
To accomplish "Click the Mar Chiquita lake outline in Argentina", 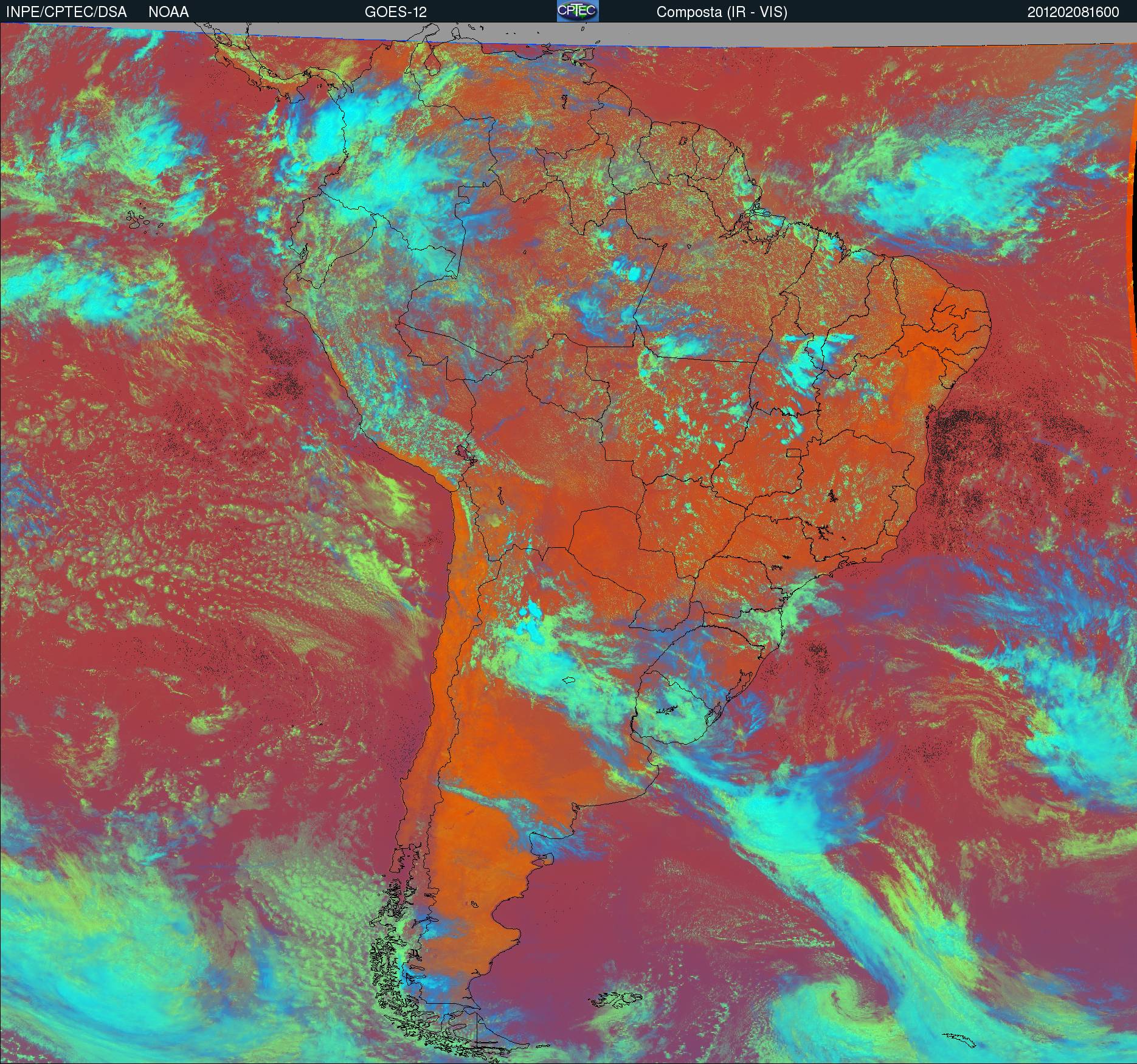I will click(569, 680).
